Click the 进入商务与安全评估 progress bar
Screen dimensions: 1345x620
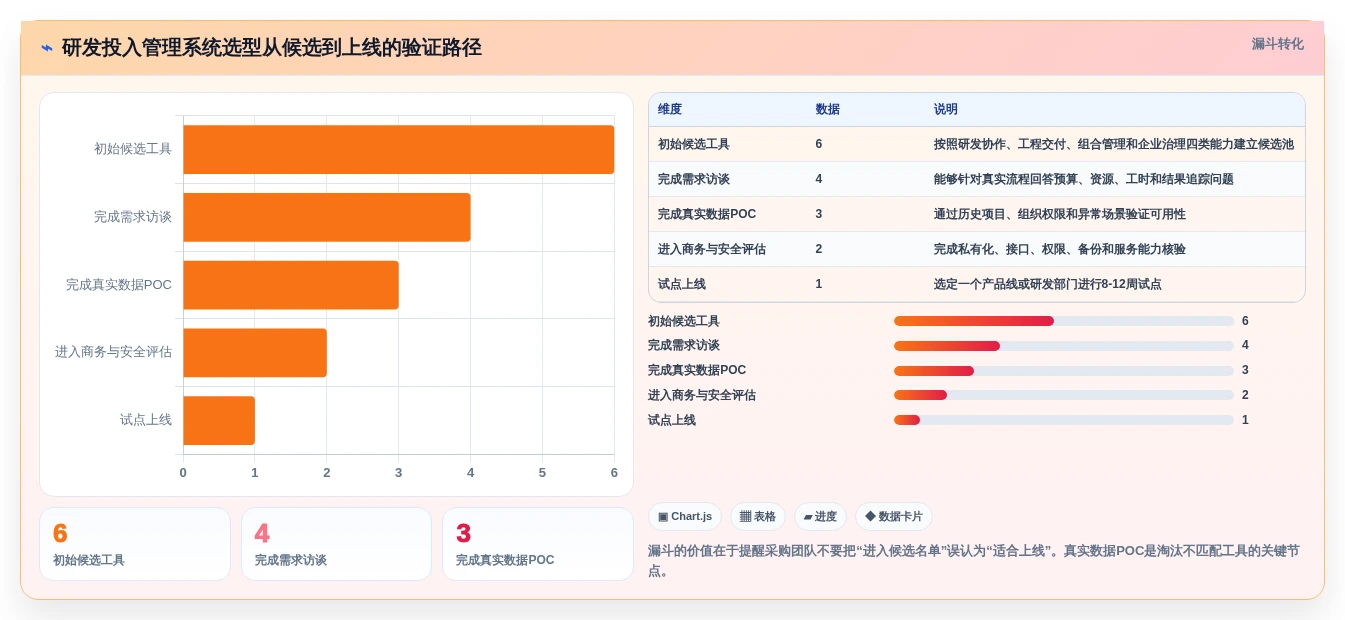point(1064,395)
